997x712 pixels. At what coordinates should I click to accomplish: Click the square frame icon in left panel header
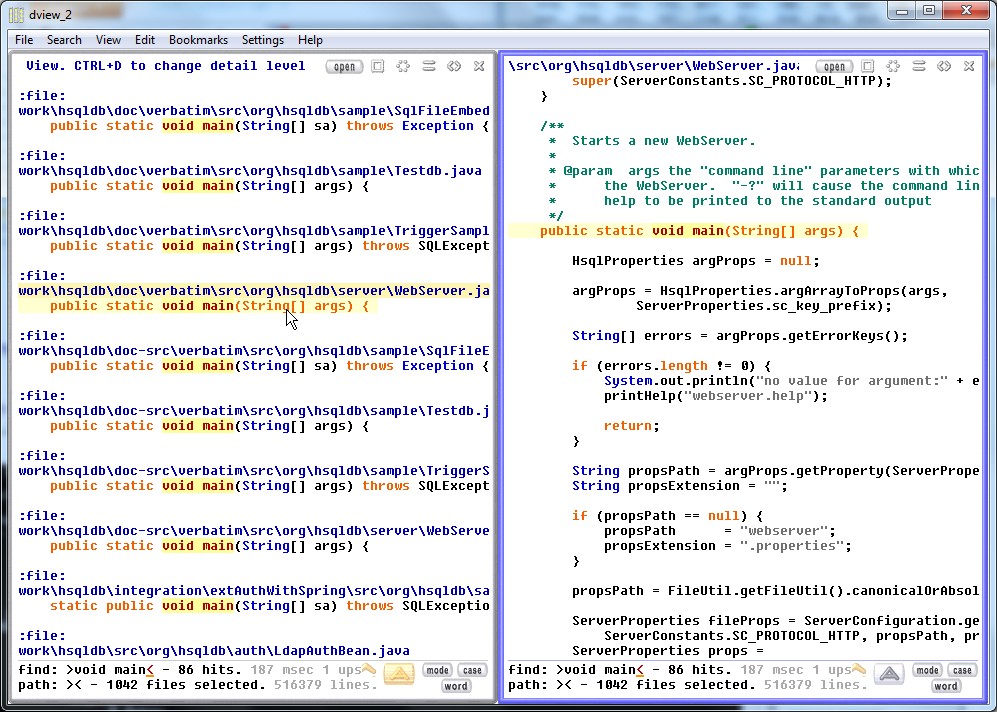pyautogui.click(x=378, y=67)
